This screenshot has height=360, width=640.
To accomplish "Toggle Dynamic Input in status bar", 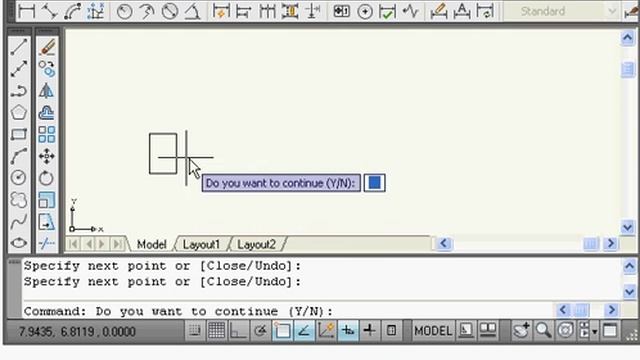I will coord(348,331).
